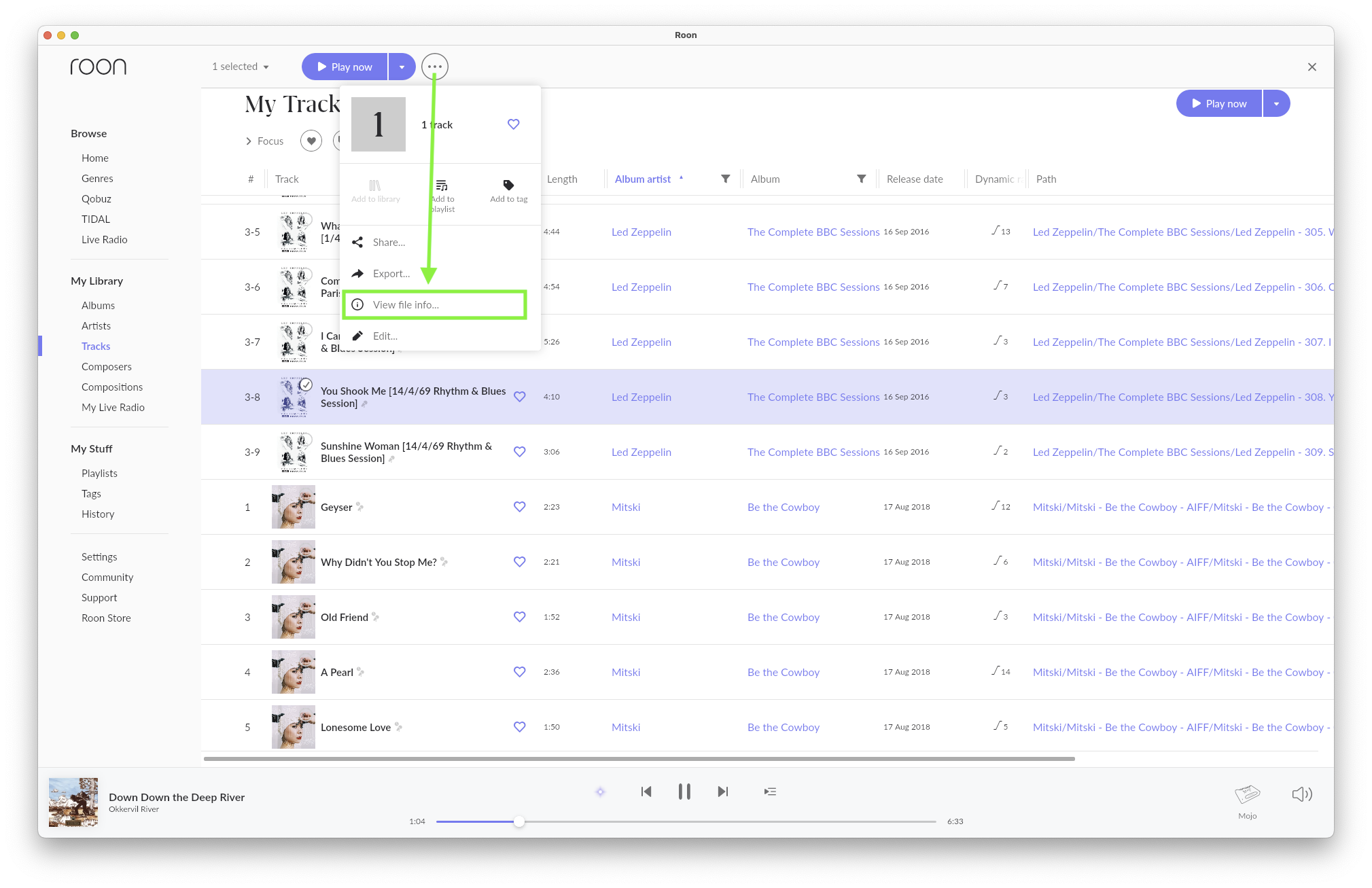This screenshot has width=1372, height=888.
Task: Open History under My Stuff
Action: 98,514
